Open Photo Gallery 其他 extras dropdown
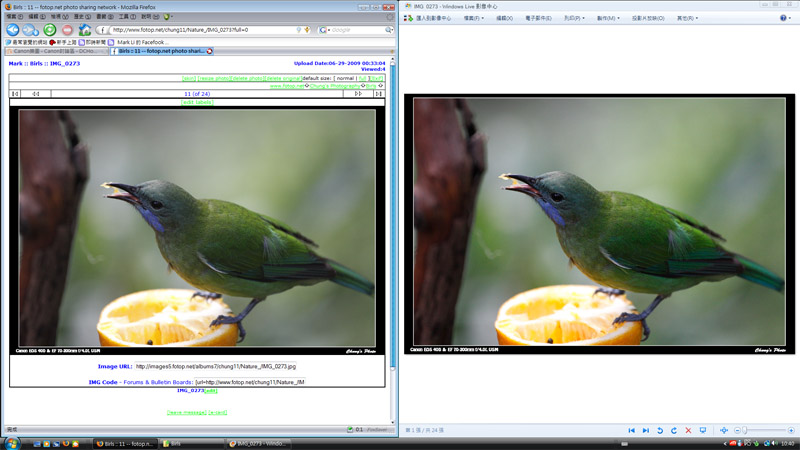Viewport: 800px width, 450px height. coord(687,18)
